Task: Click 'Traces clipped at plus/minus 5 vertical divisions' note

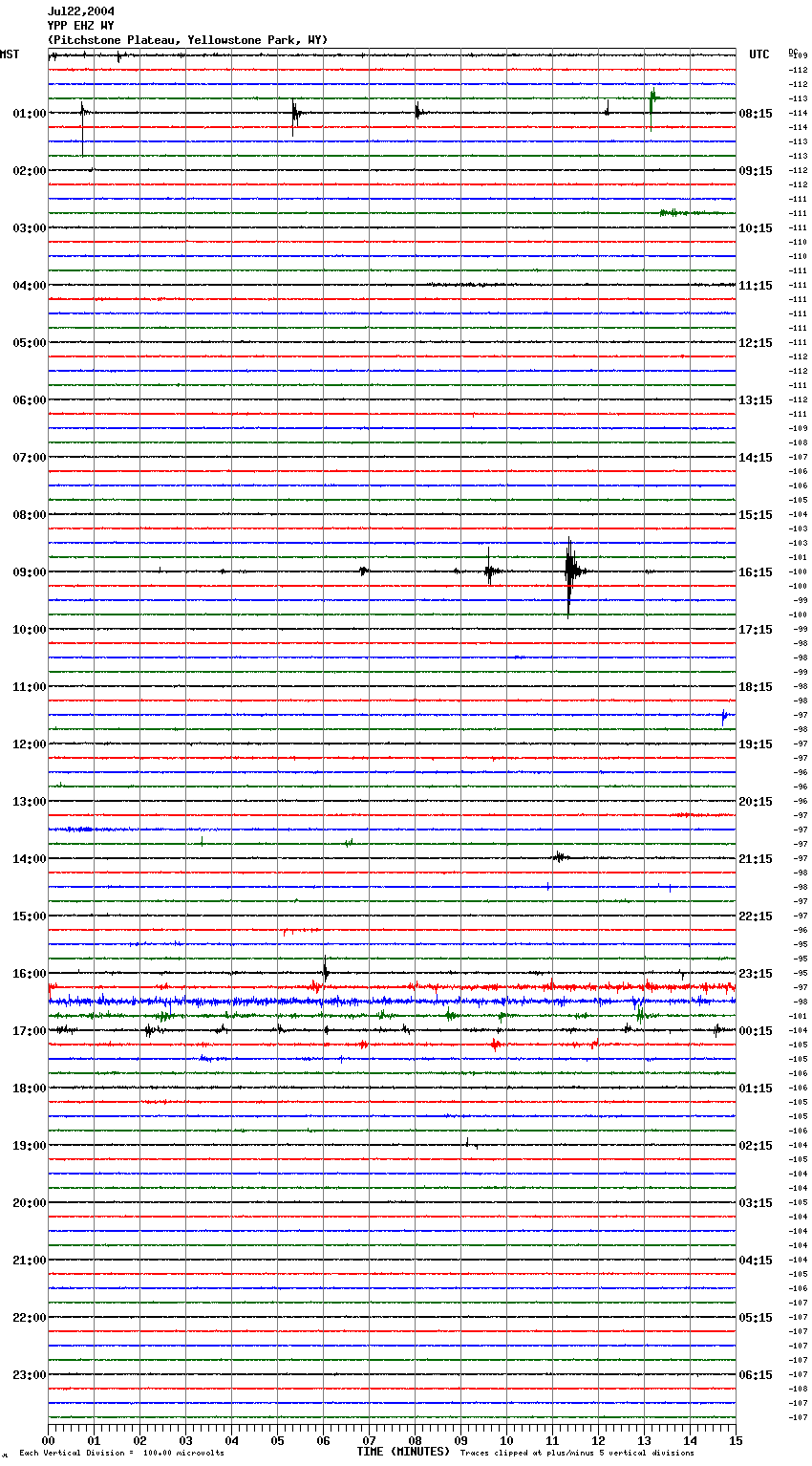Action: 577,1454
